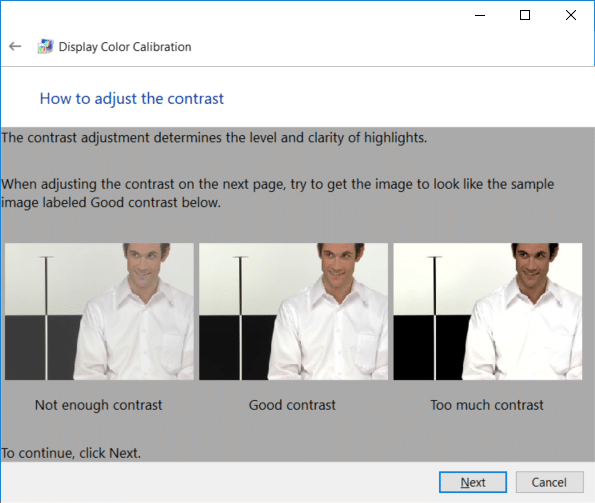Click the back arrow in the wizard header

tap(15, 46)
